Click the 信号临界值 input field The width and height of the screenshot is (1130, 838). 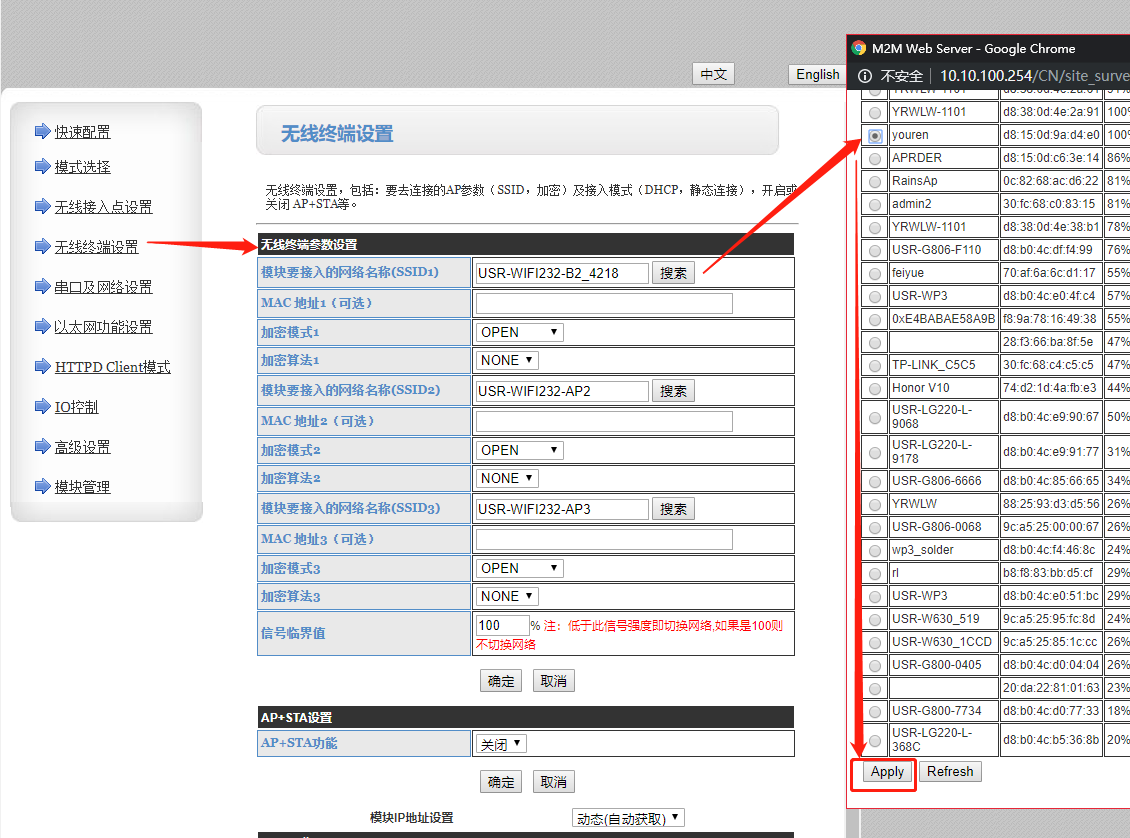click(x=503, y=625)
